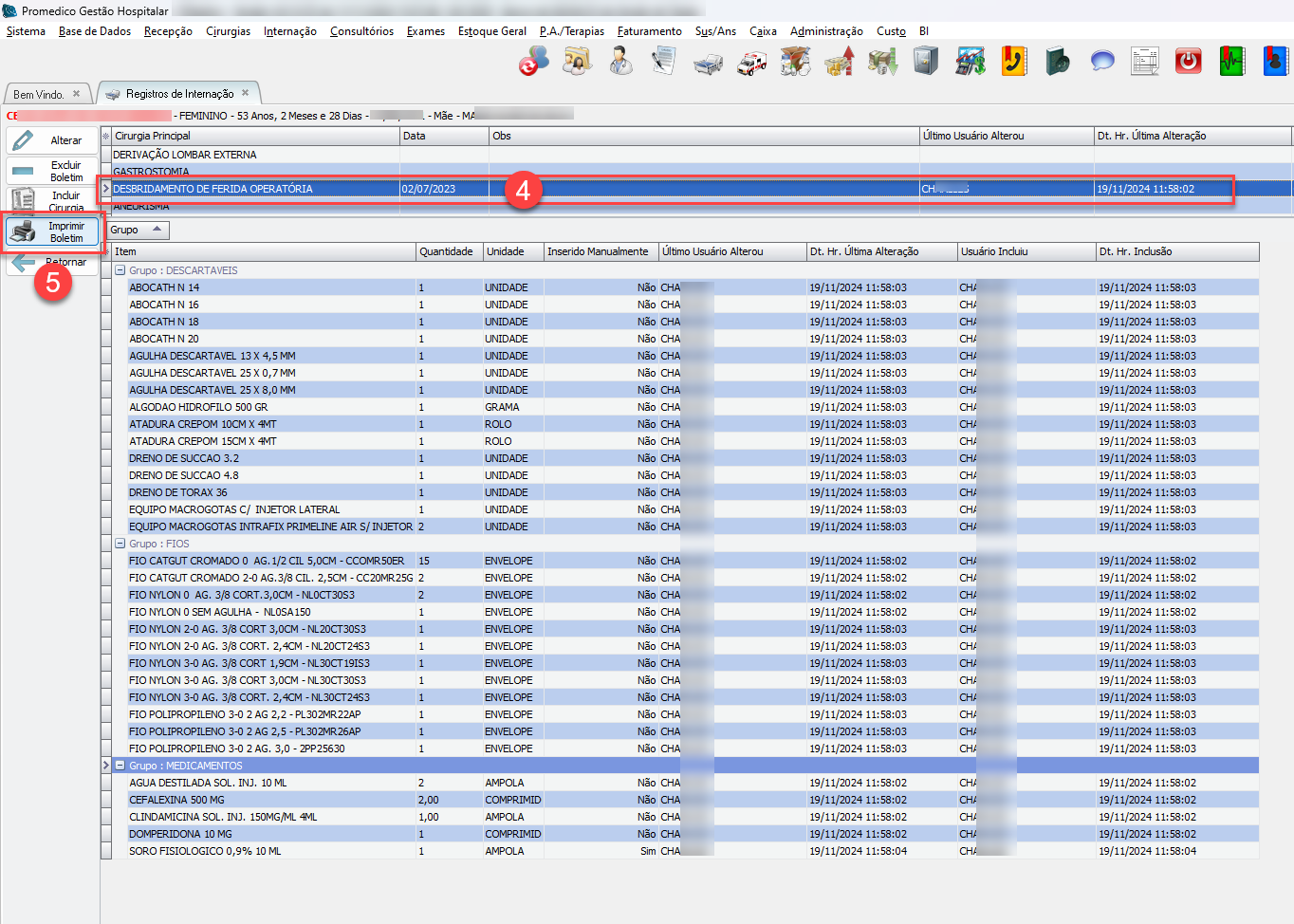Collapse the DESCARTAVEIS group
This screenshot has height=924, width=1294.
point(120,270)
